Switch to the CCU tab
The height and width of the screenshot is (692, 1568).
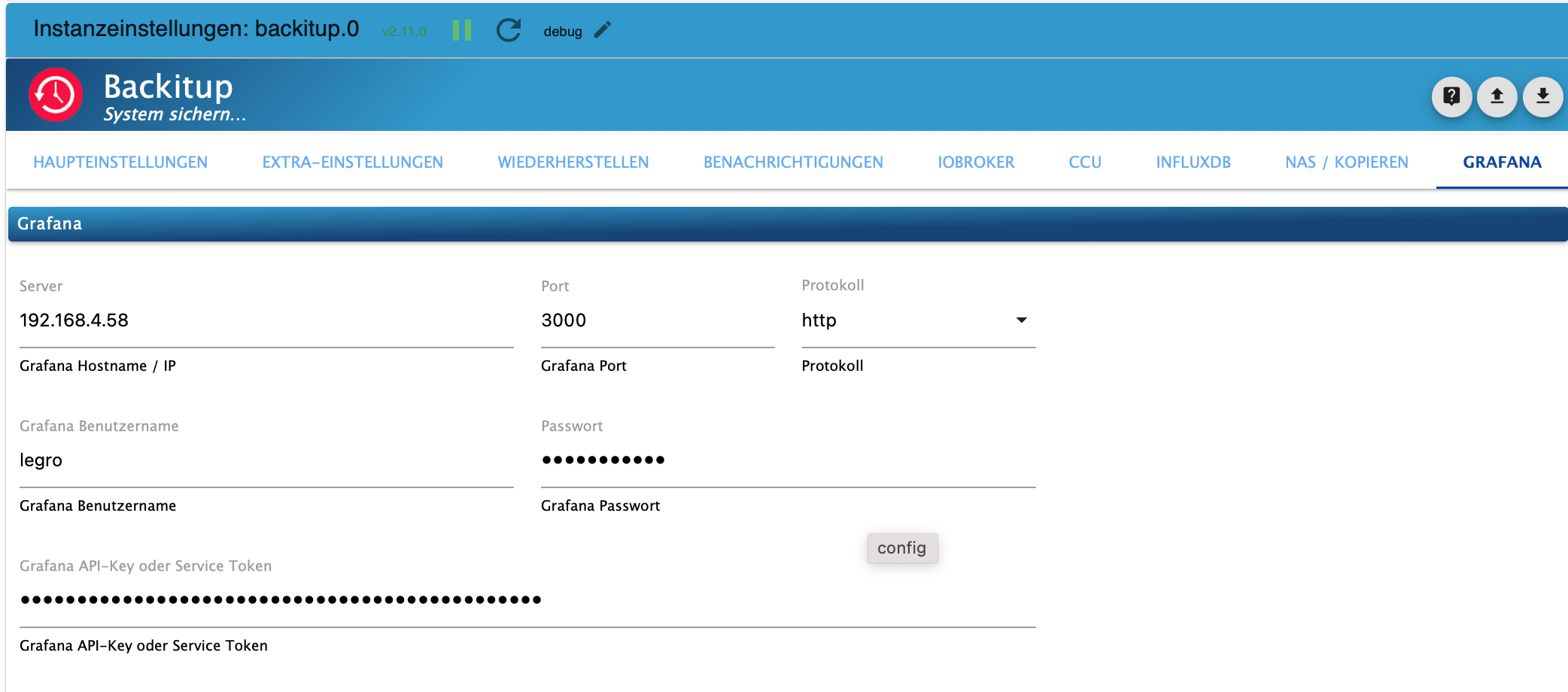tap(1085, 162)
